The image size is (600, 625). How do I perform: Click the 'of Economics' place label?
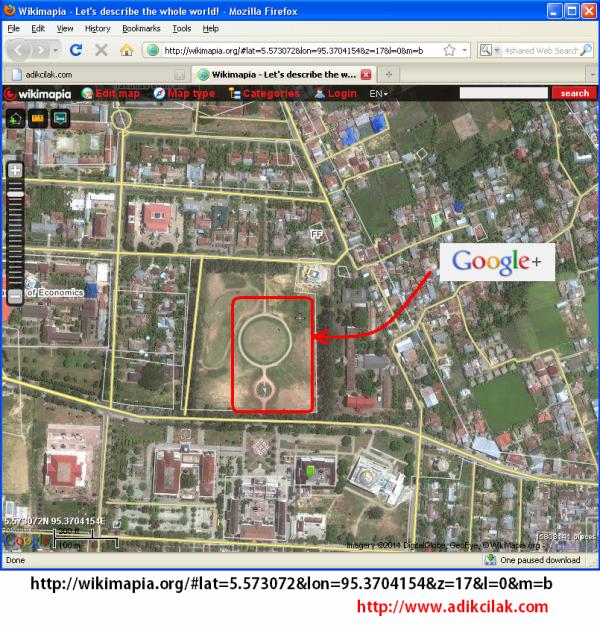(55, 292)
